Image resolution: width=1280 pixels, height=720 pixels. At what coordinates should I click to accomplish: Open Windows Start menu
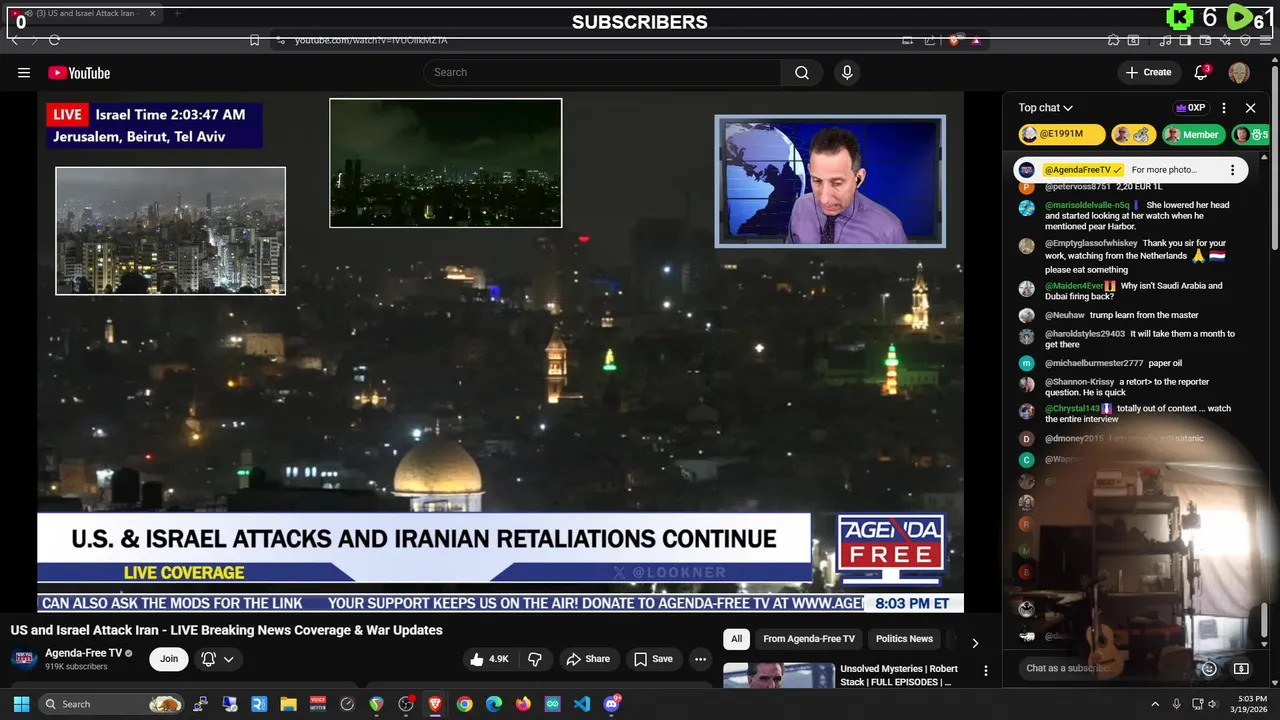click(21, 704)
